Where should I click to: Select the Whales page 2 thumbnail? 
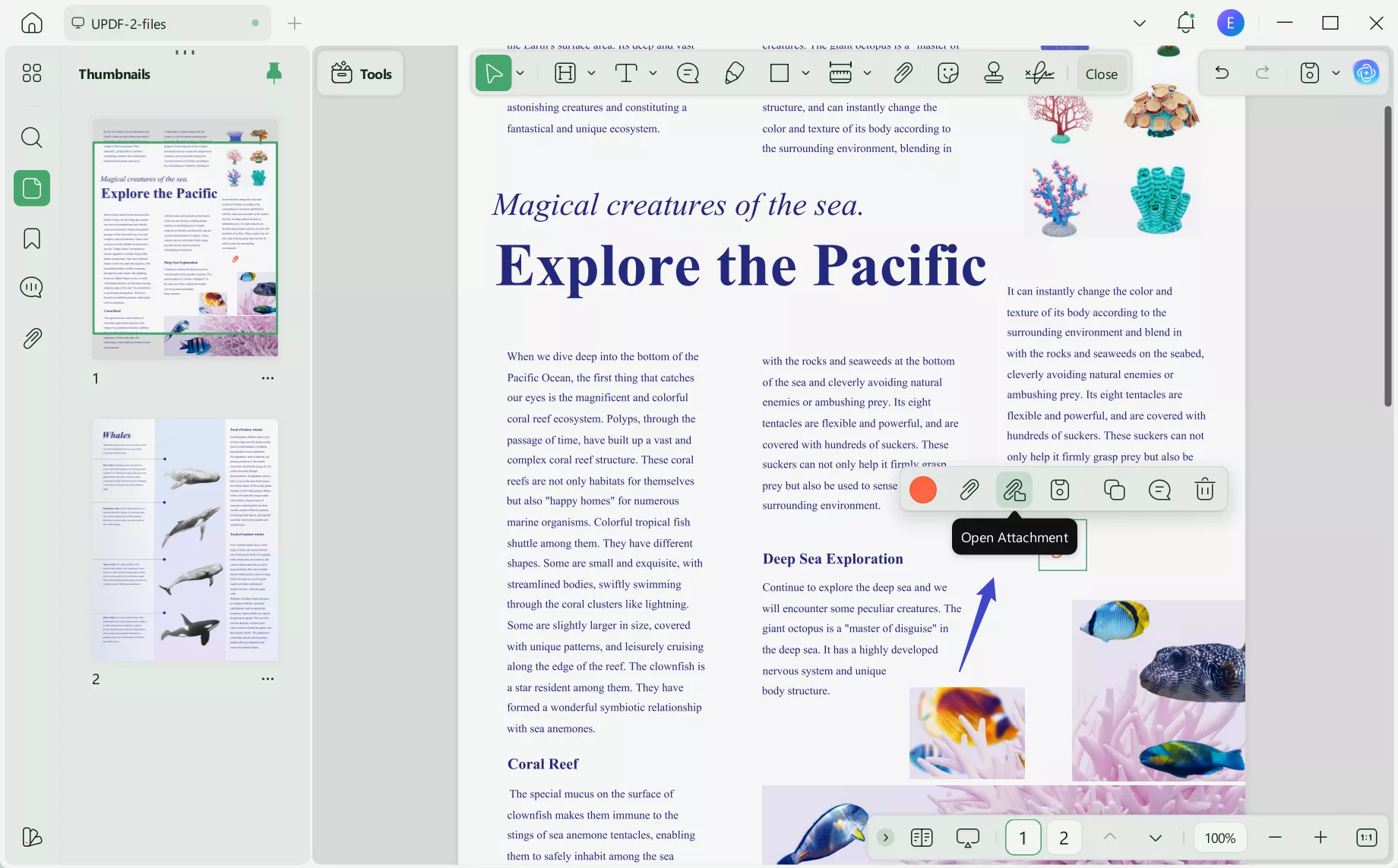(x=185, y=539)
